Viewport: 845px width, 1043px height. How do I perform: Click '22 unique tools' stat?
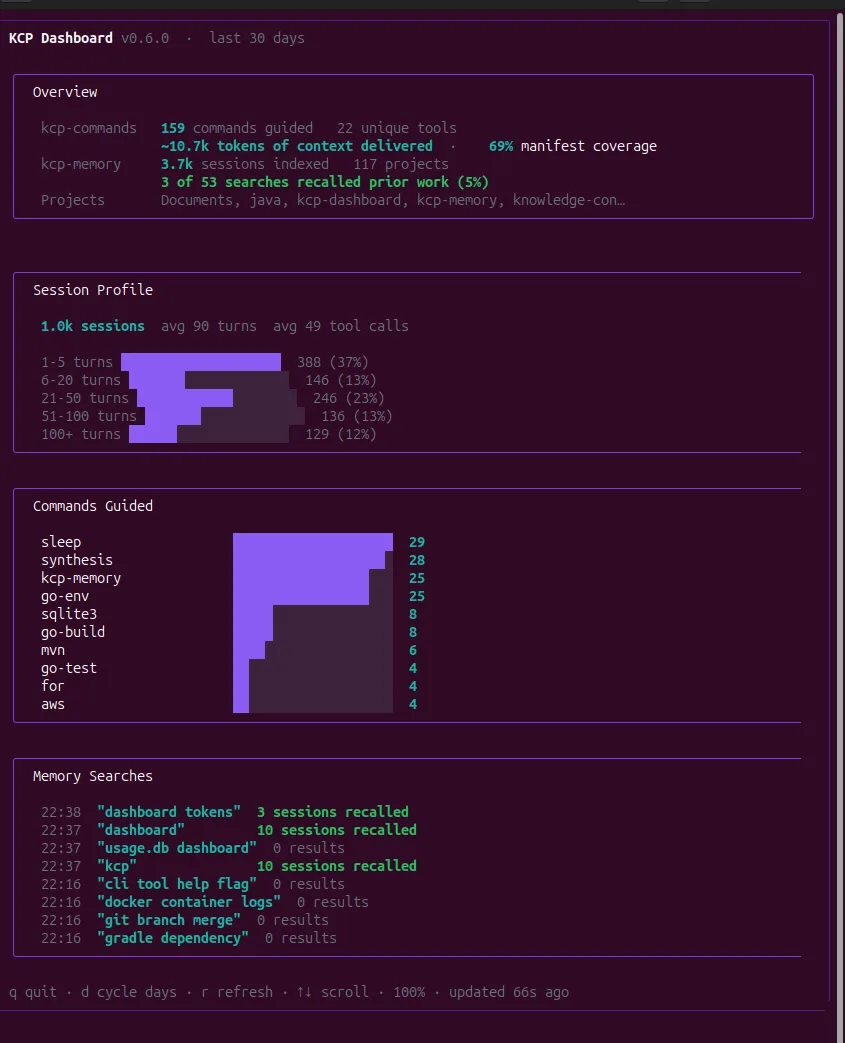397,128
